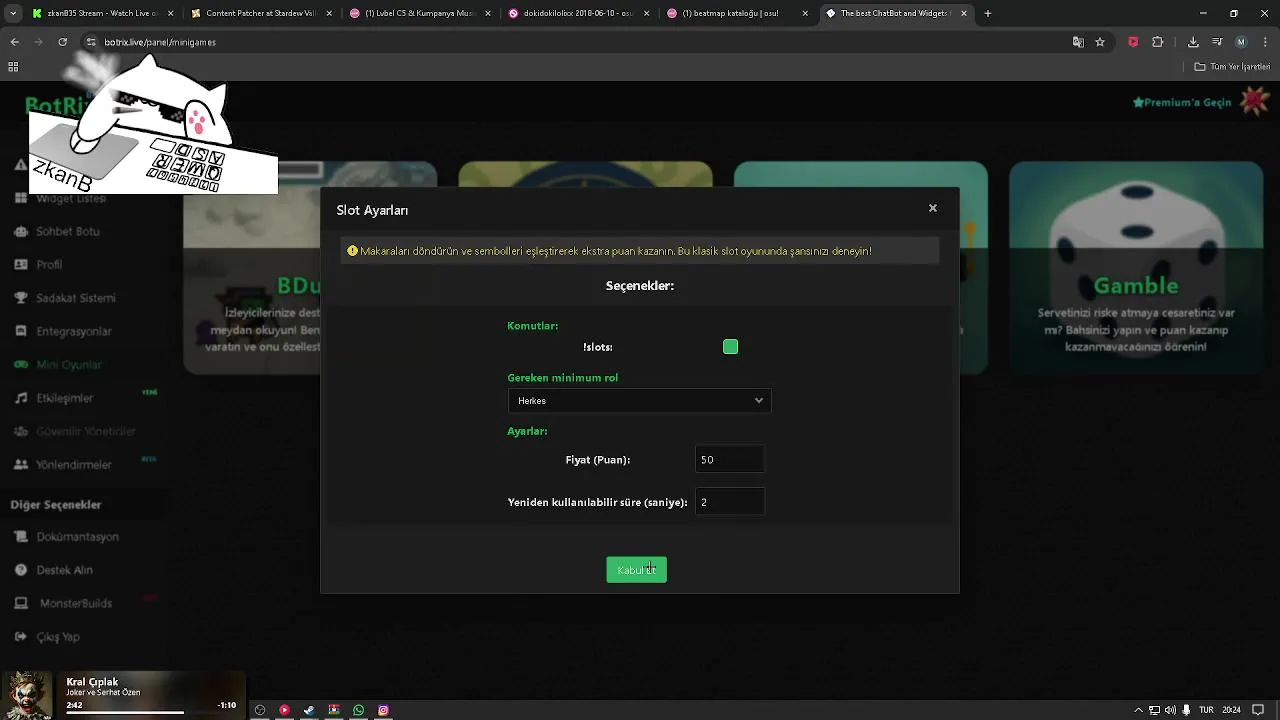Open Tüm Yer İşaretleri folder

click(1231, 67)
